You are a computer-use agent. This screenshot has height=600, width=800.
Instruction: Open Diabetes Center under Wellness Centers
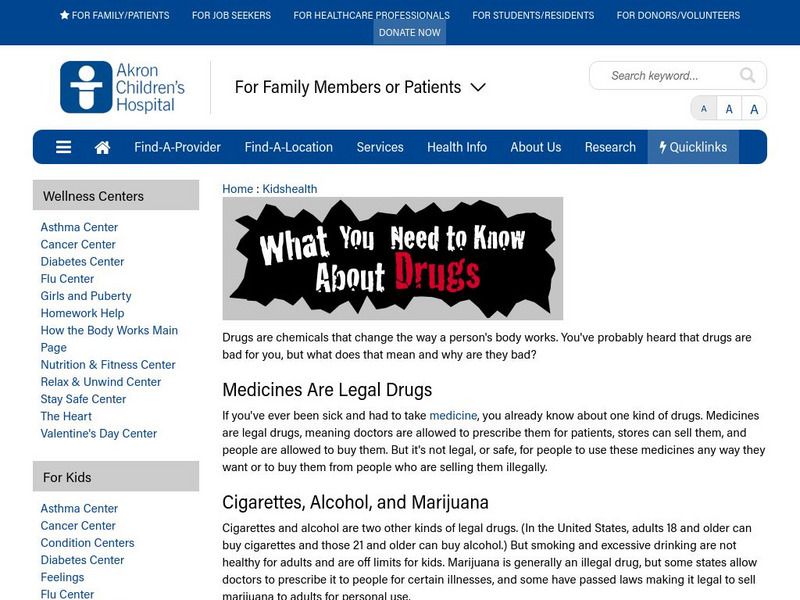[82, 262]
